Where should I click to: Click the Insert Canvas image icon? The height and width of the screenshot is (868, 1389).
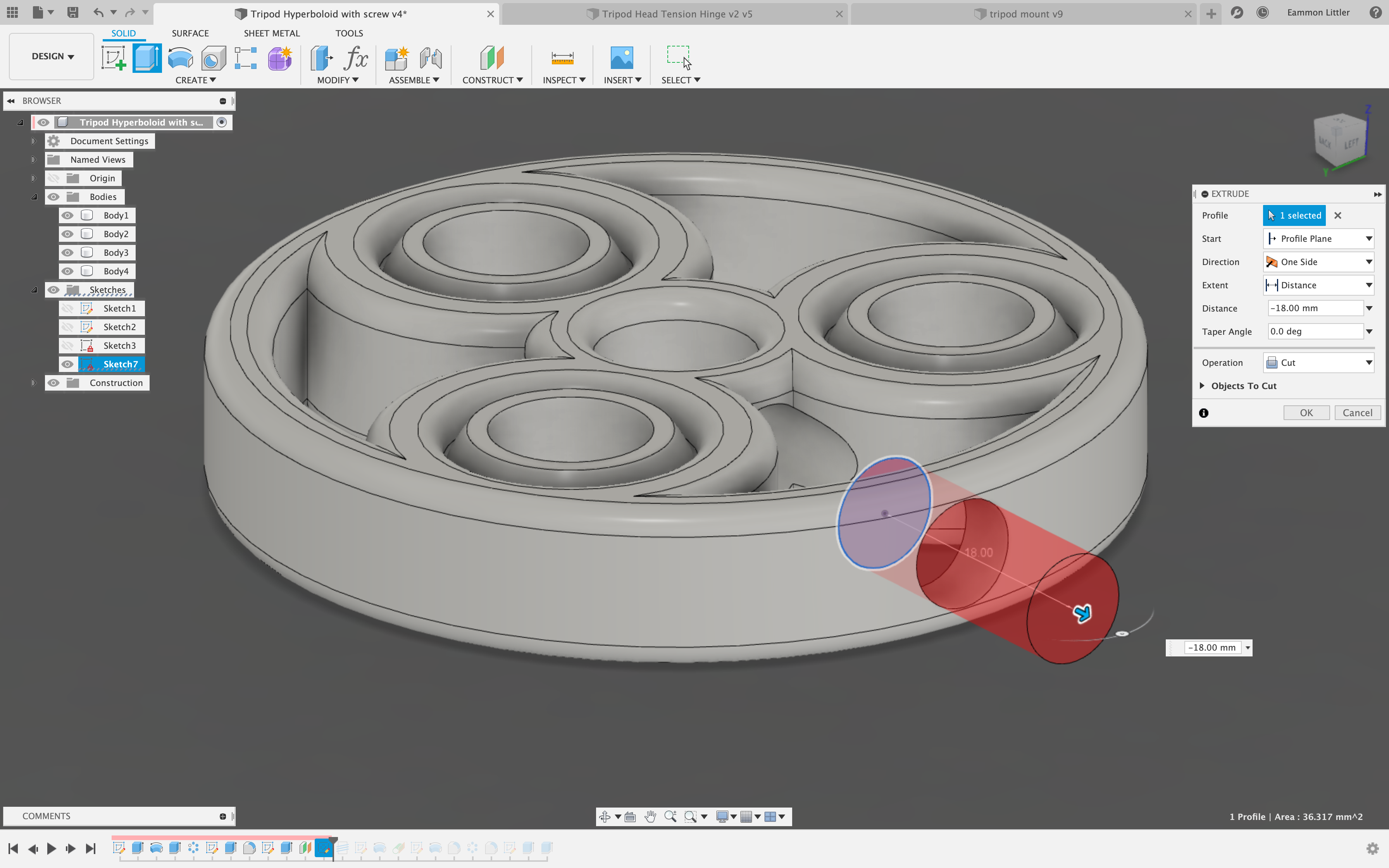[x=622, y=57]
